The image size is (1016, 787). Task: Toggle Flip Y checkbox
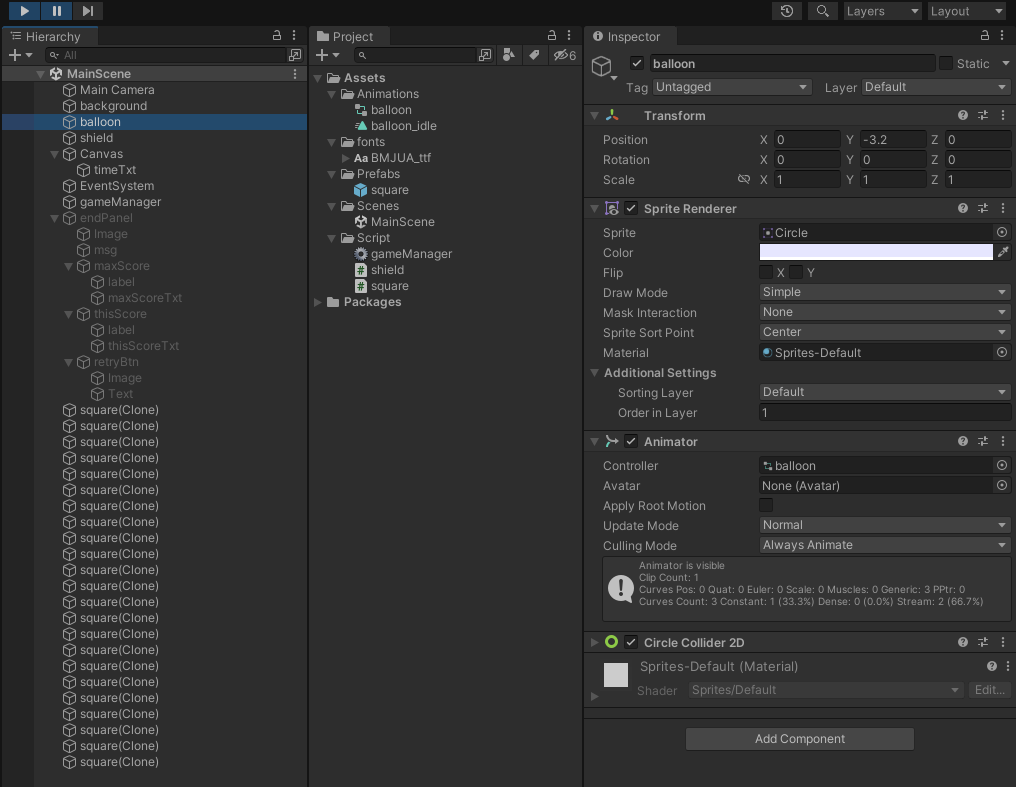[x=796, y=272]
